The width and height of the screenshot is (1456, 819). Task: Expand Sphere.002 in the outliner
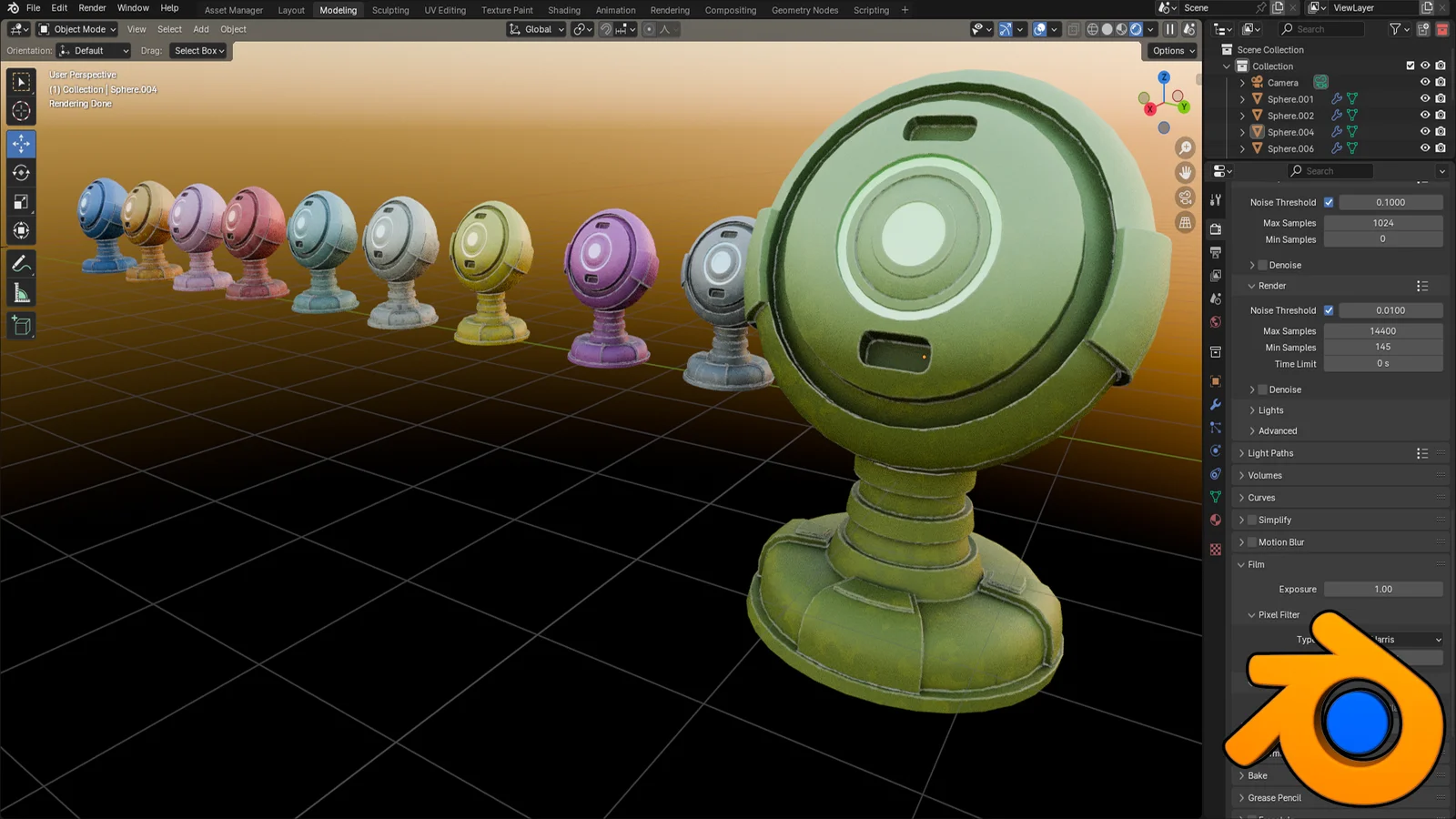1243,116
